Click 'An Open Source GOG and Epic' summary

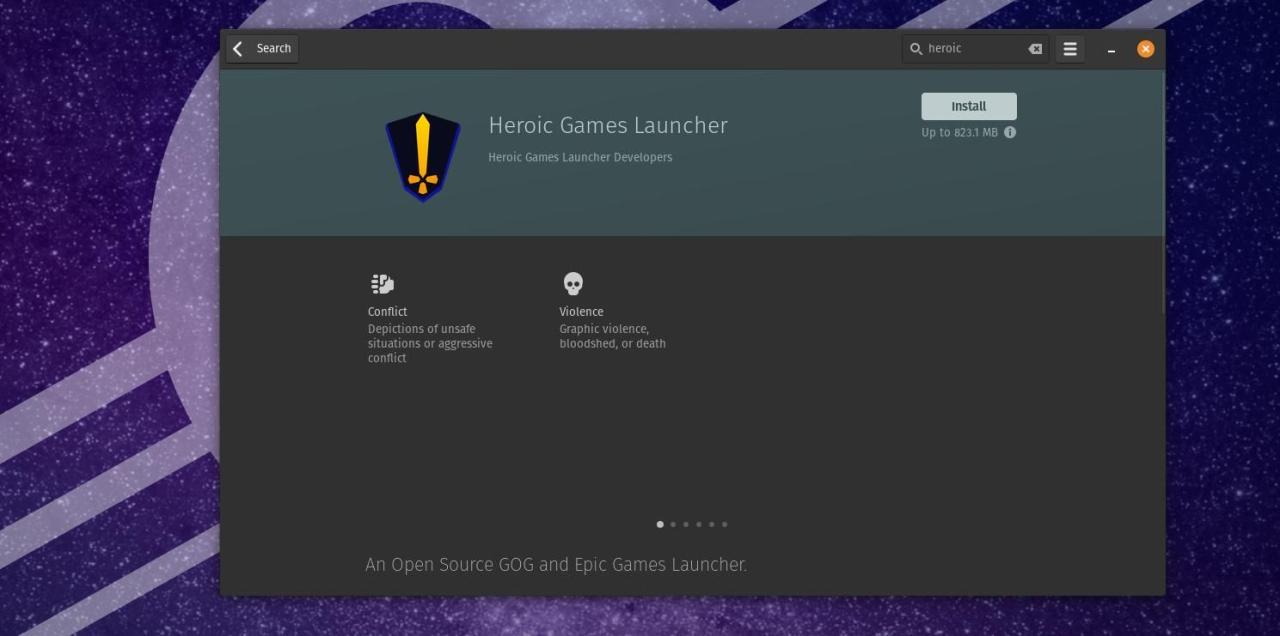(x=556, y=564)
